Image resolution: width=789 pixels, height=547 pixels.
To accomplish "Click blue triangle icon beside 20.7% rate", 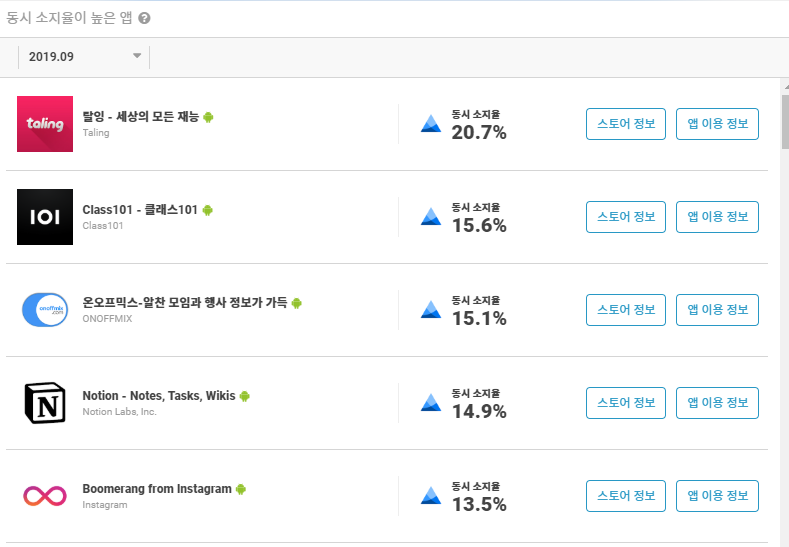I will point(431,124).
